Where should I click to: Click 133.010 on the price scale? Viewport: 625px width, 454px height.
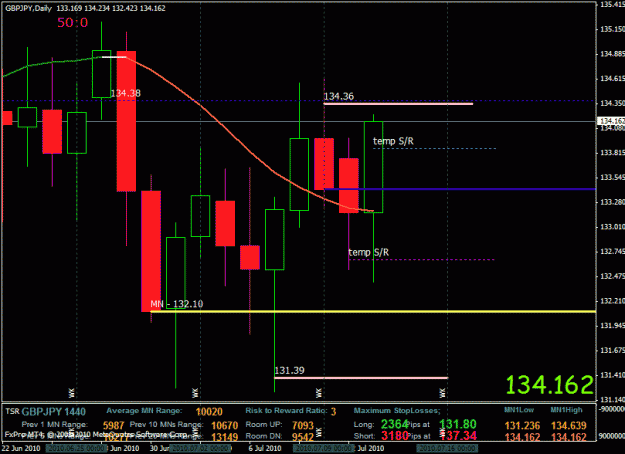[x=612, y=227]
